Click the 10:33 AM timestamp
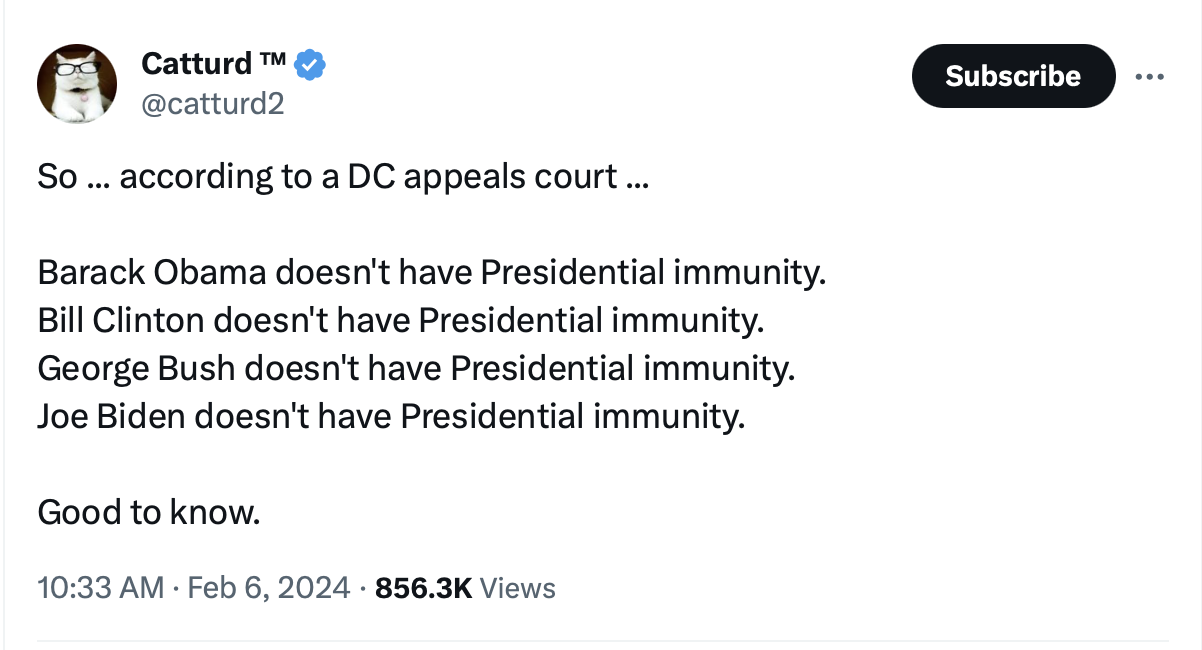1202x650 pixels. point(100,587)
